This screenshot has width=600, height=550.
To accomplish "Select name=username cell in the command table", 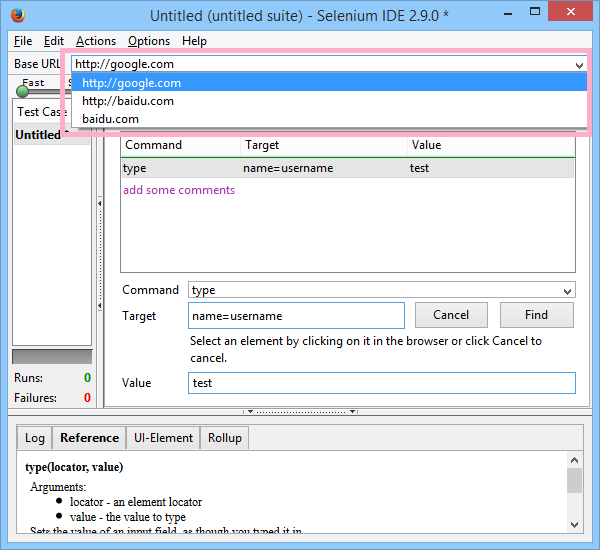I will tap(288, 168).
